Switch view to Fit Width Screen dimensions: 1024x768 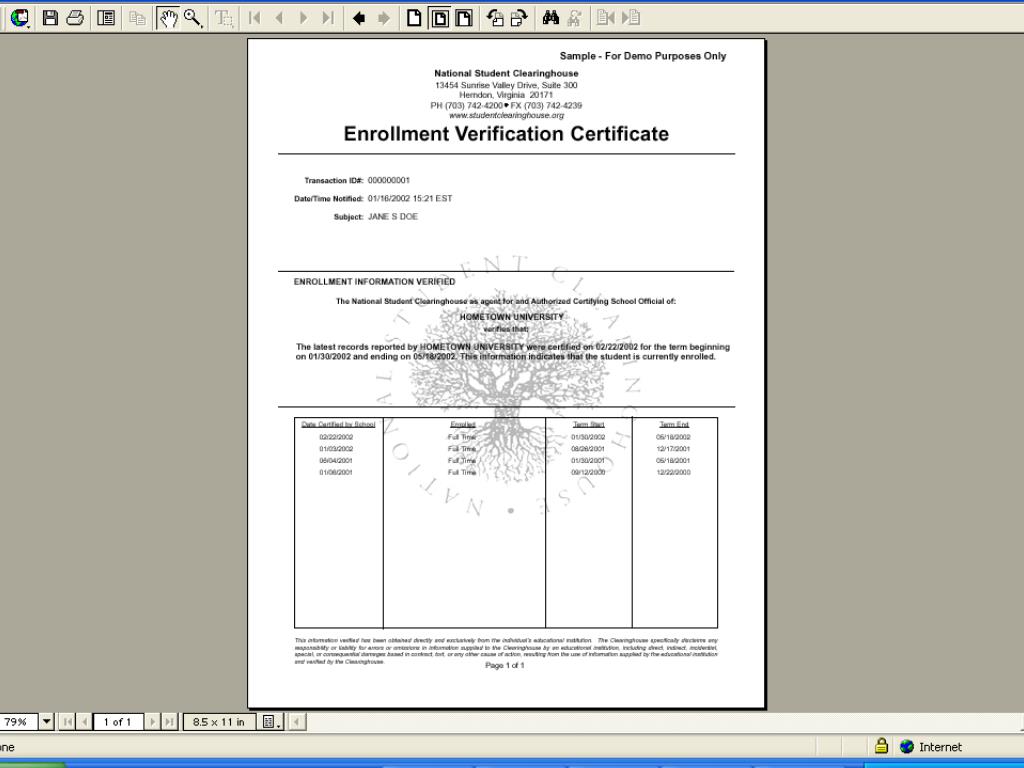pos(464,18)
